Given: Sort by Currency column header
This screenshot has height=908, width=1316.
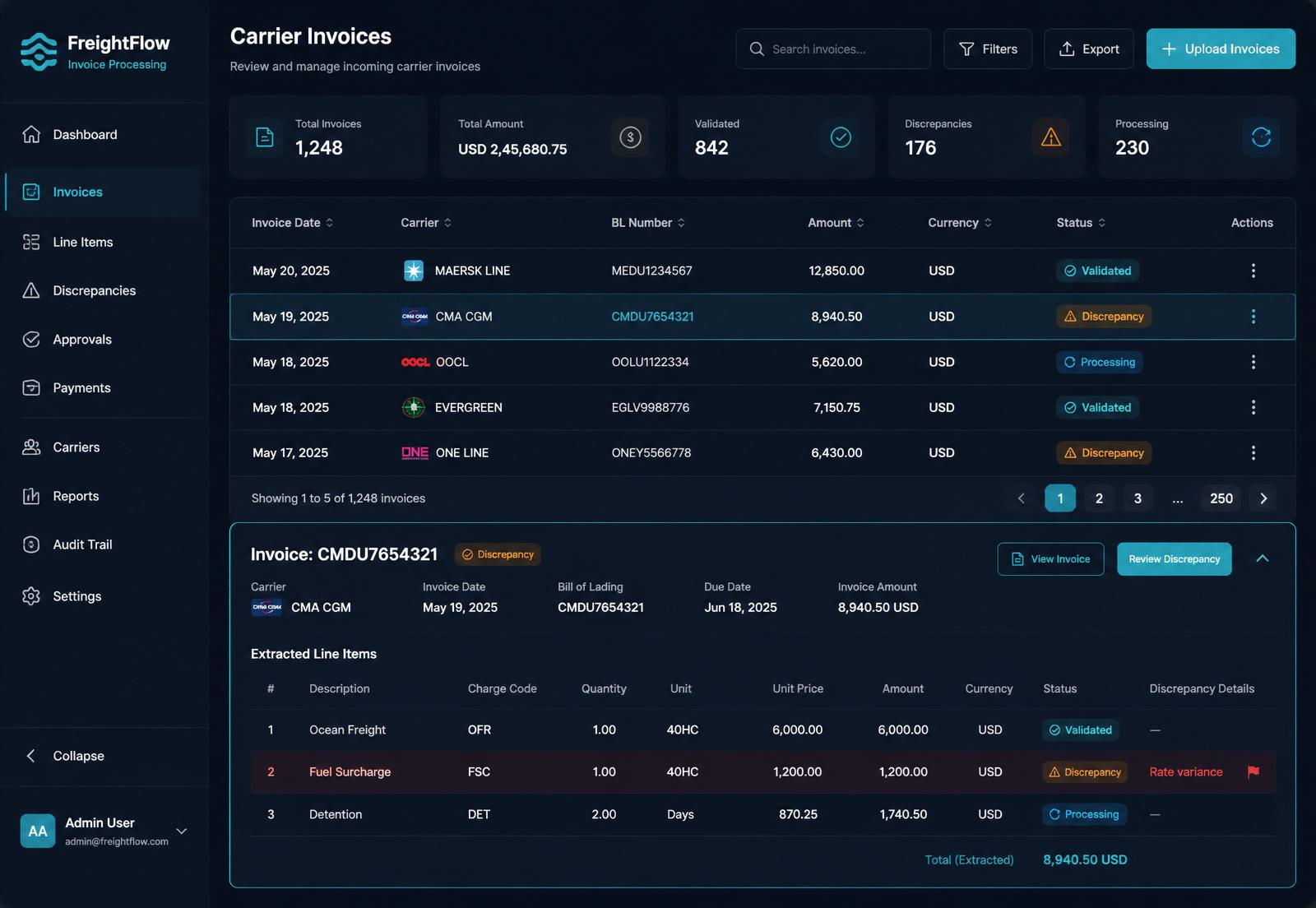Looking at the screenshot, I should pos(960,223).
